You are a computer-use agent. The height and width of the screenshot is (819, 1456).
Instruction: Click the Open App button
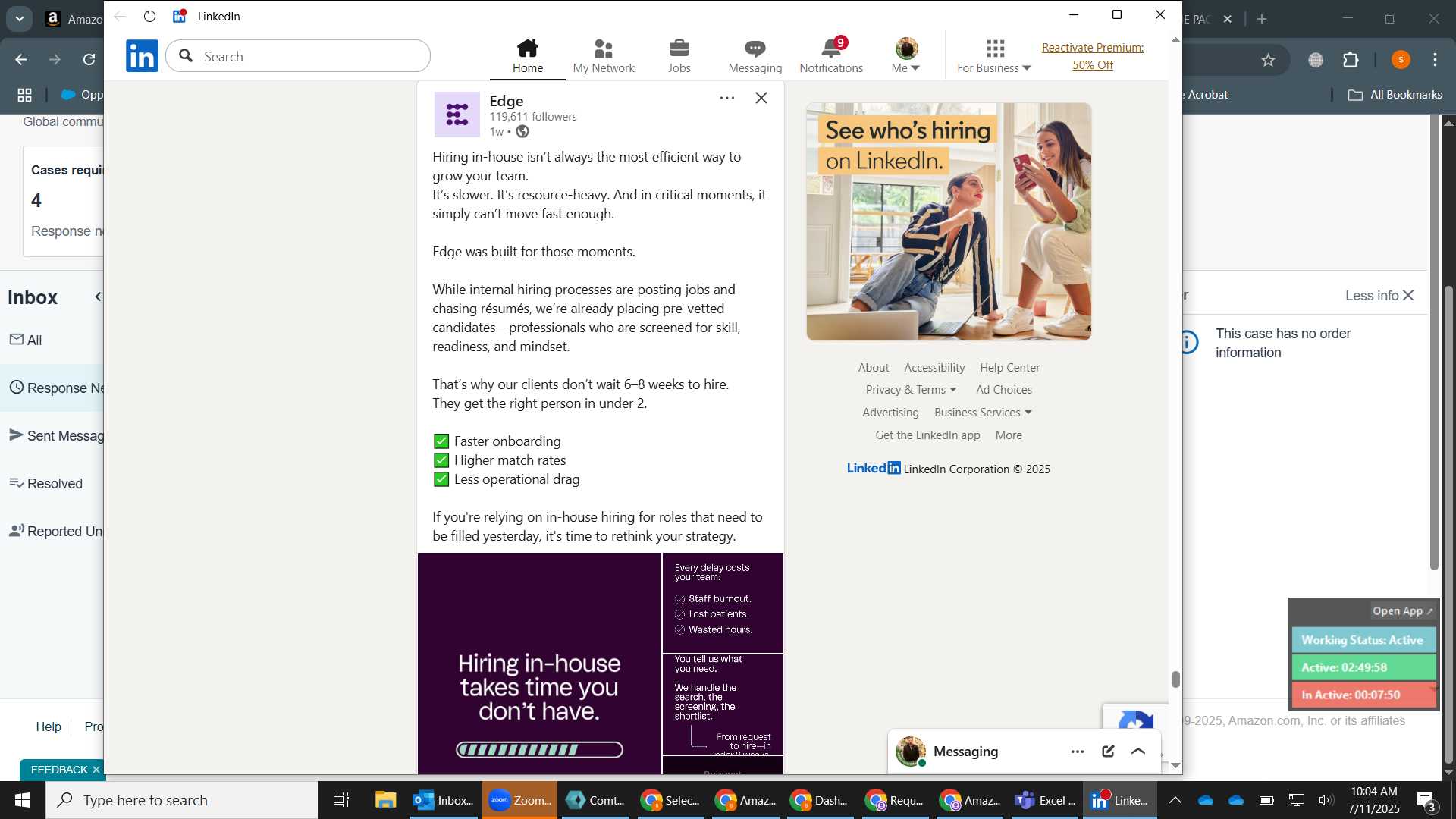1403,611
